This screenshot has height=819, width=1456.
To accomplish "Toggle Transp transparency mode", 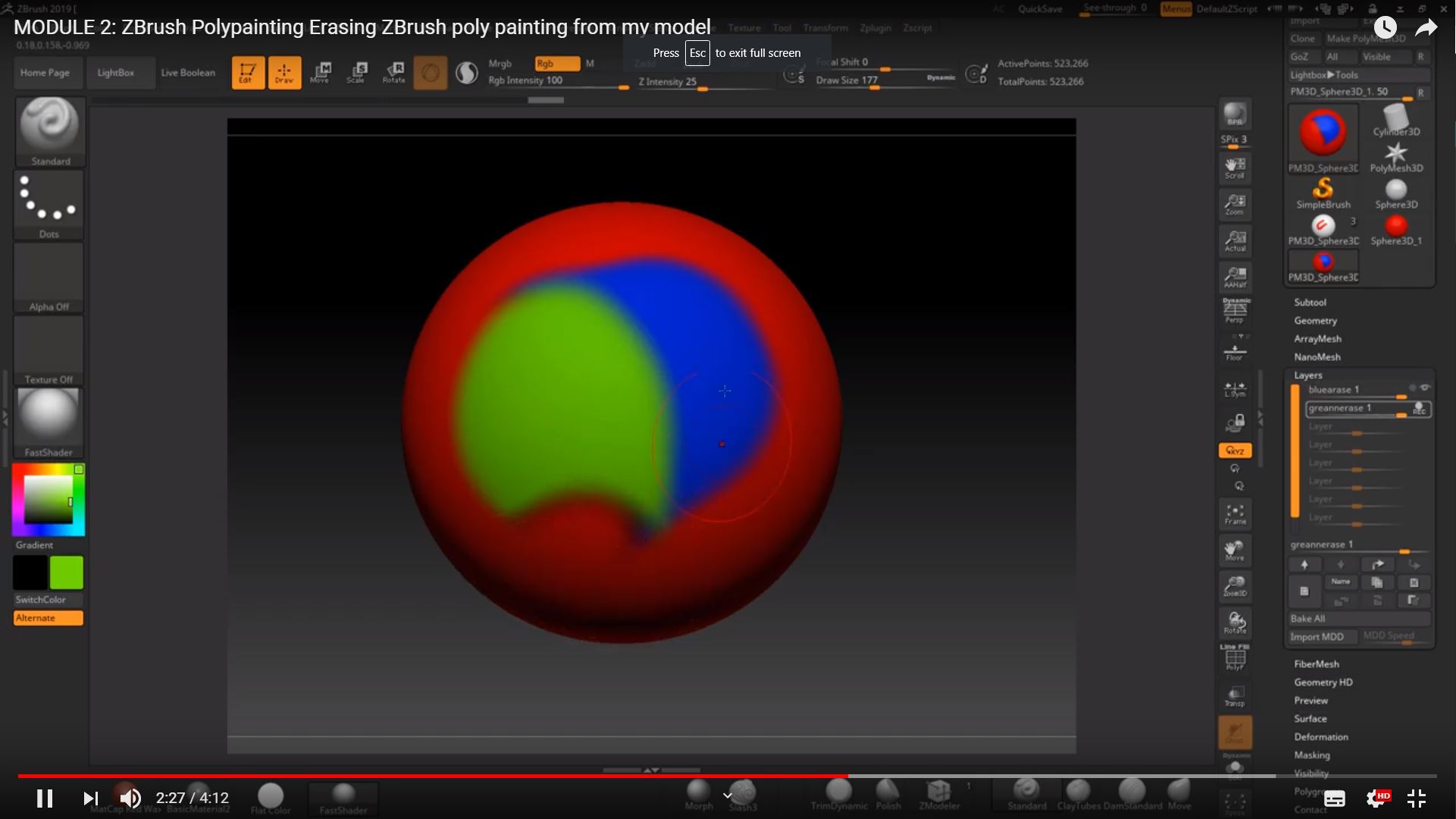I will pyautogui.click(x=1235, y=695).
